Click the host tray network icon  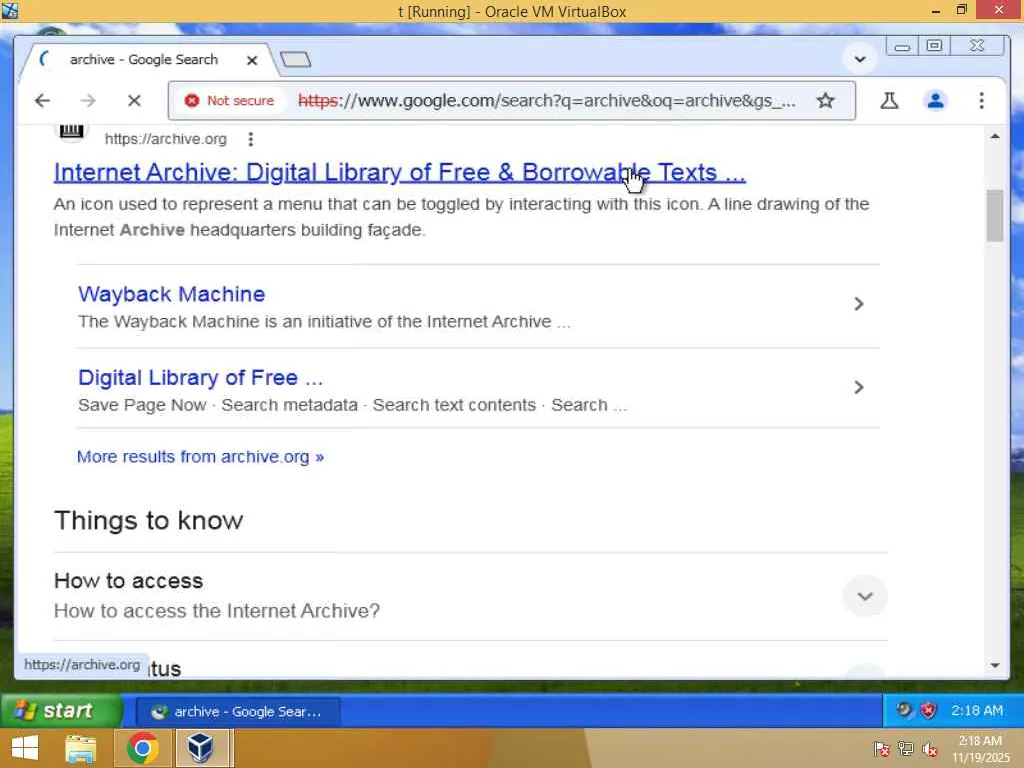[x=906, y=749]
